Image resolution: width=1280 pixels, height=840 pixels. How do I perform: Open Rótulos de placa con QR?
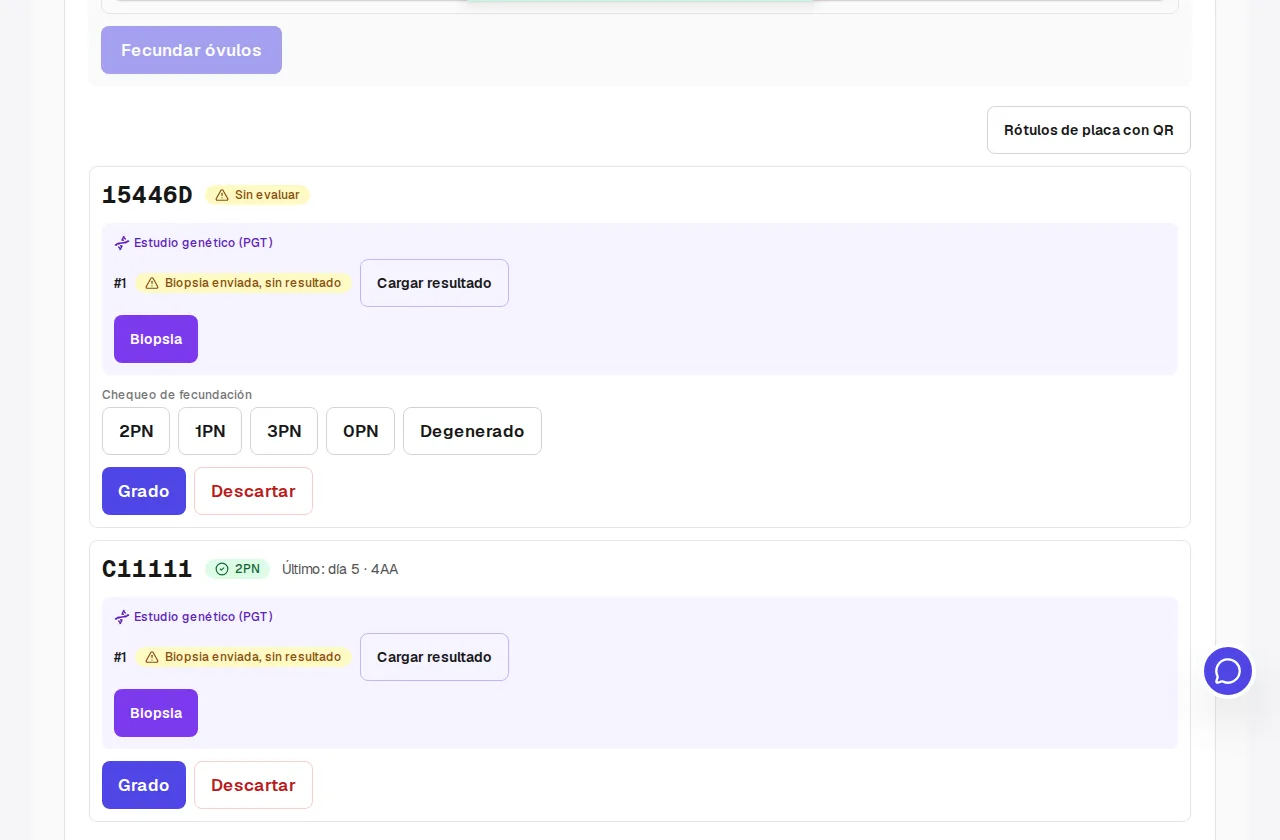point(1089,130)
